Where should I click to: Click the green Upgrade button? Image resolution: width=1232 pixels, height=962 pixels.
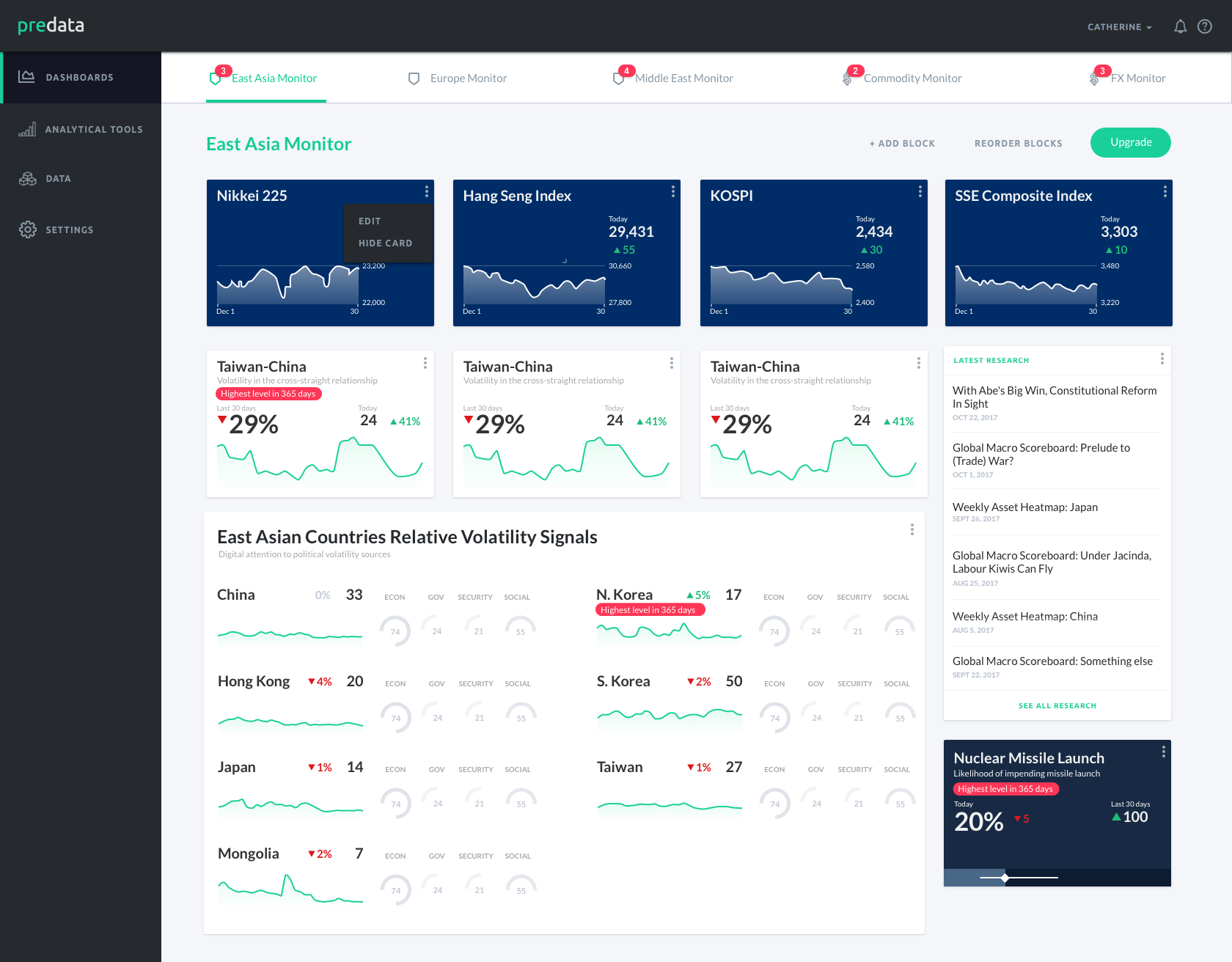[x=1131, y=142]
